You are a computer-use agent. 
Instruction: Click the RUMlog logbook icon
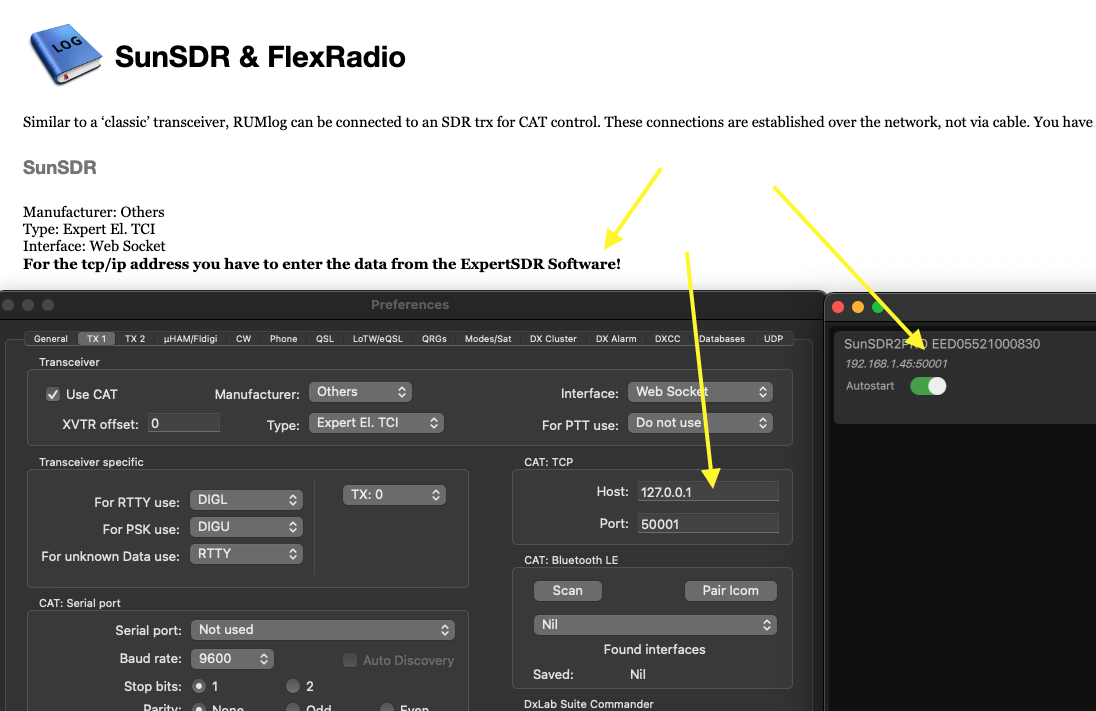[x=64, y=56]
